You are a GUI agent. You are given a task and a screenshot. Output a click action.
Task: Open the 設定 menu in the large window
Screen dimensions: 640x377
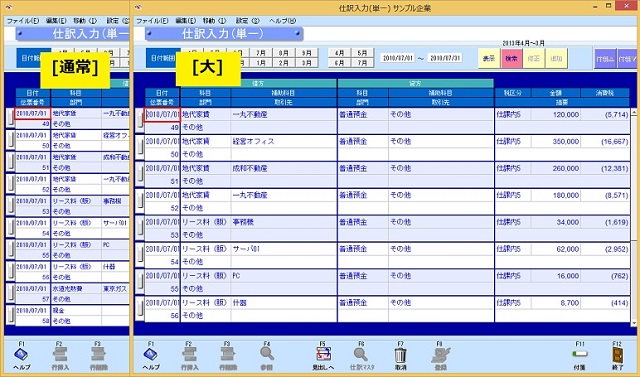pyautogui.click(x=247, y=21)
